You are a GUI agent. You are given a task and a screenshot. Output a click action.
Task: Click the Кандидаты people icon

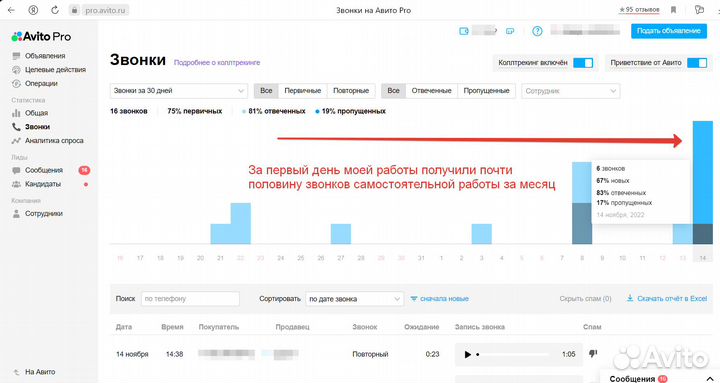[x=17, y=184]
